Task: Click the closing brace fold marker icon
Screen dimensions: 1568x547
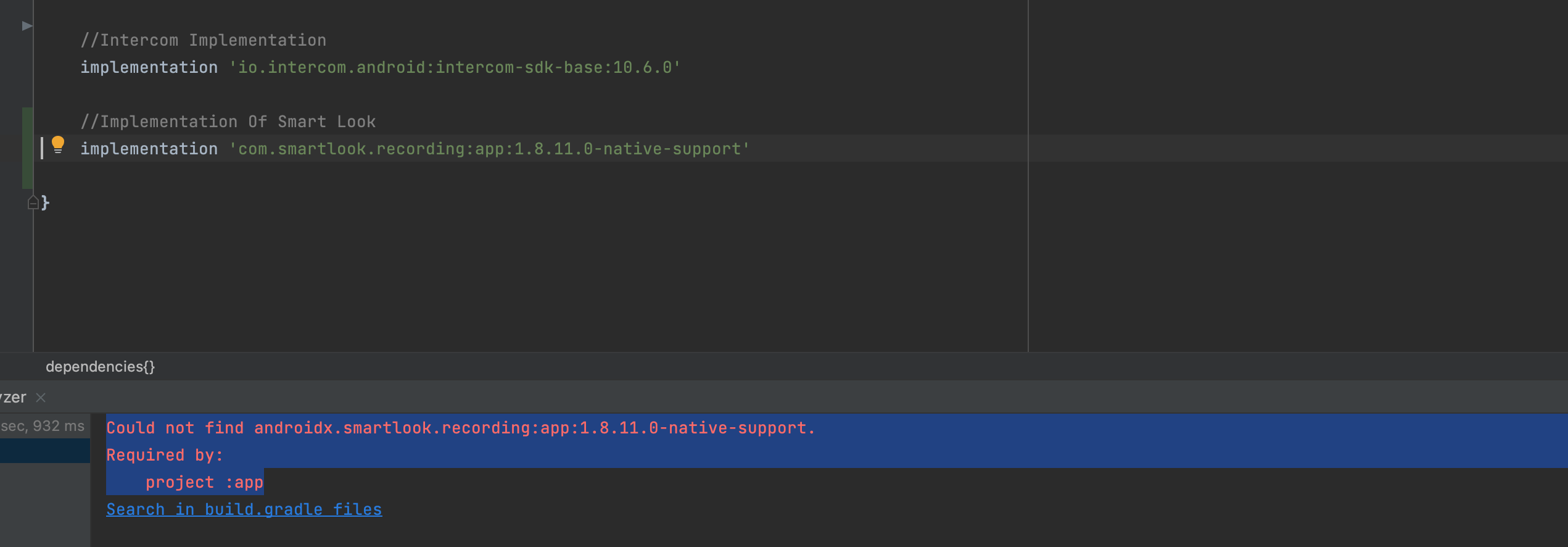Action: pyautogui.click(x=32, y=202)
